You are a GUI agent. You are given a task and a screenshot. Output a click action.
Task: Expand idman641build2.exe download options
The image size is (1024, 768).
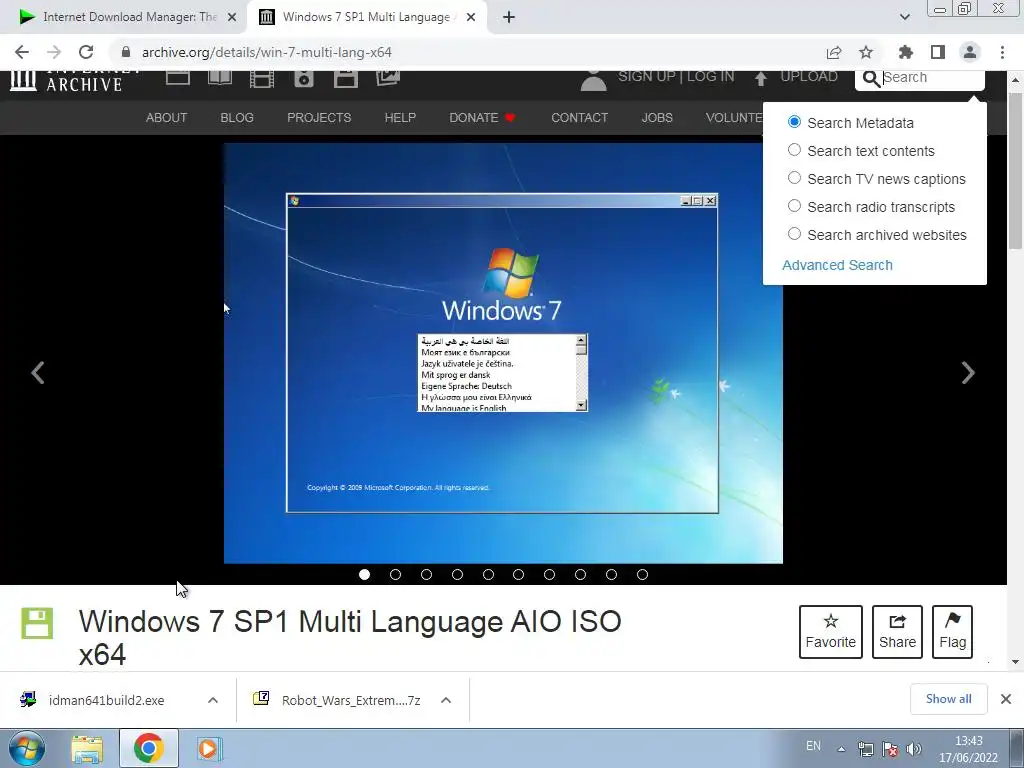tap(213, 700)
